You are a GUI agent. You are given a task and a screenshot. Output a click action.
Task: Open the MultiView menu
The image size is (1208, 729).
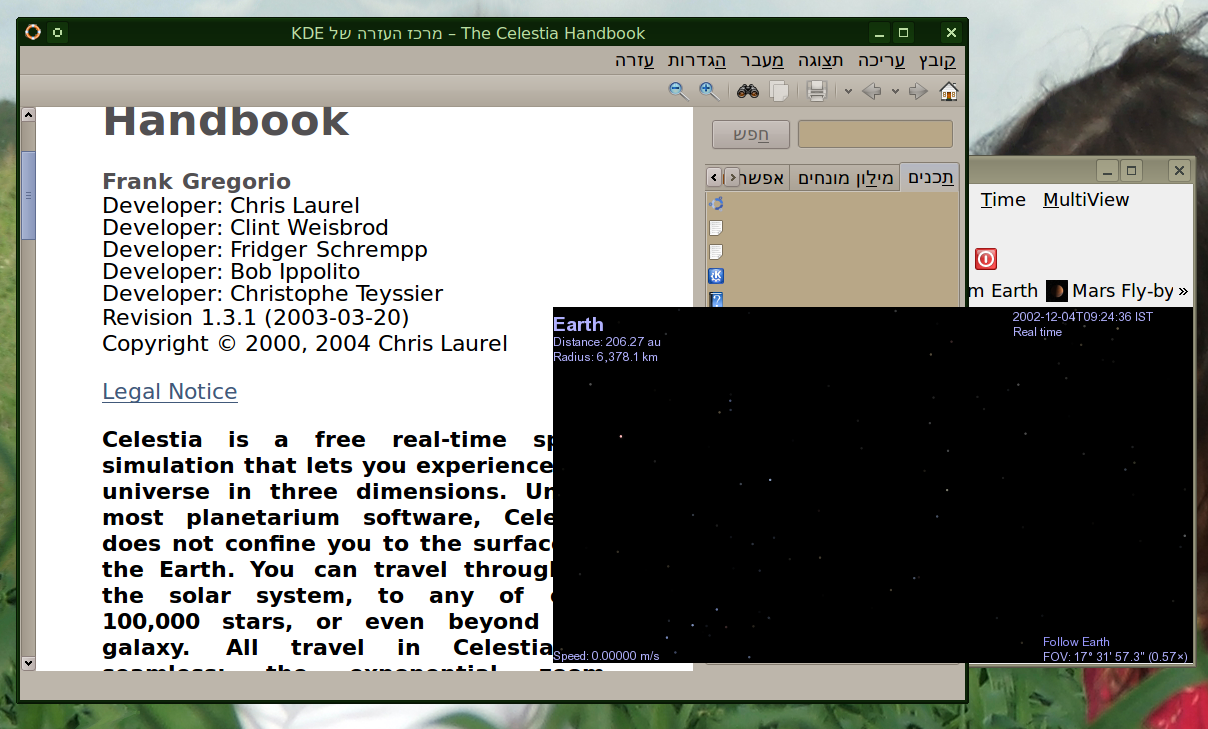tap(1085, 200)
